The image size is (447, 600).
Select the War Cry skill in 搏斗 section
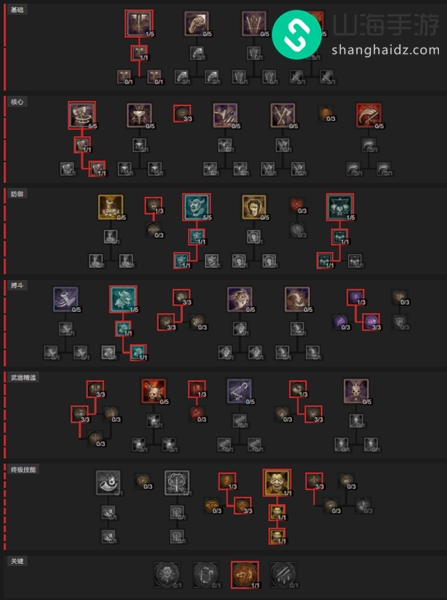click(x=123, y=299)
